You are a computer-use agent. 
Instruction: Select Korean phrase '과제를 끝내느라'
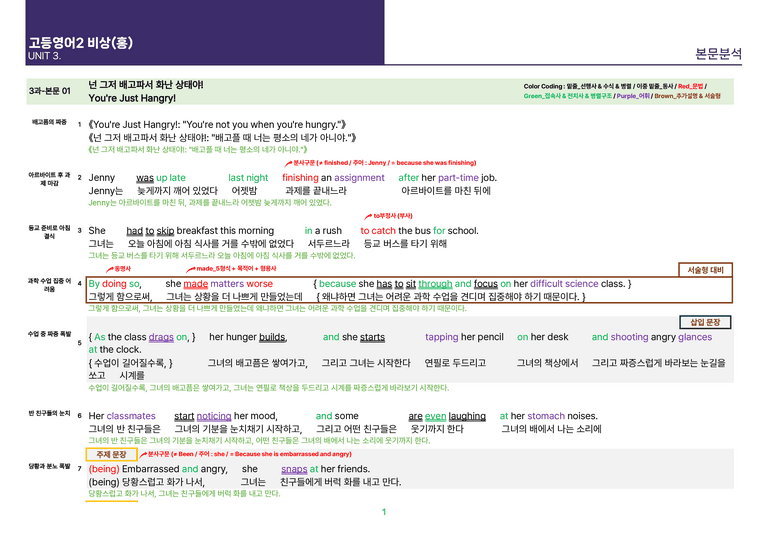[x=315, y=191]
